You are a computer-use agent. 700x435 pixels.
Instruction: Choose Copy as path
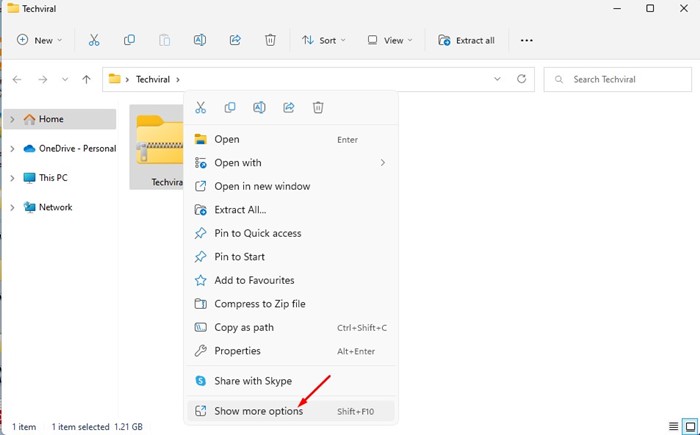point(291,327)
